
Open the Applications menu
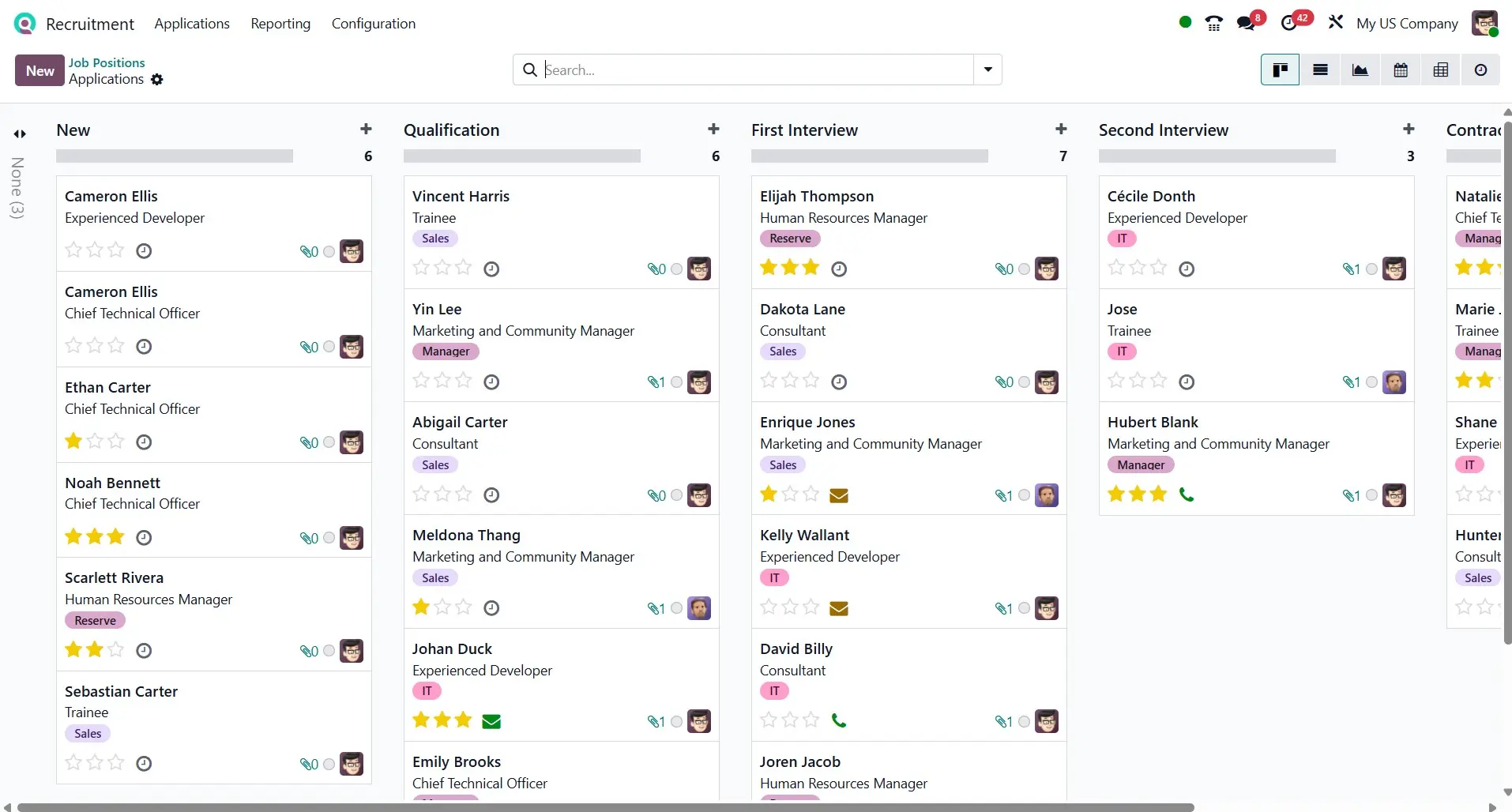[192, 24]
